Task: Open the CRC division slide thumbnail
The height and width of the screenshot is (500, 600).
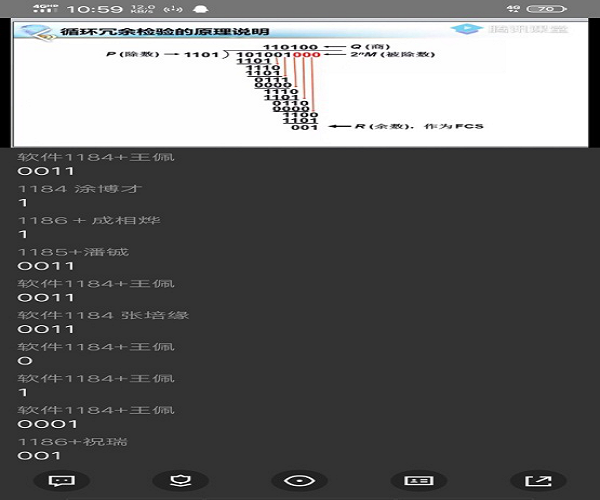Action: (300, 87)
